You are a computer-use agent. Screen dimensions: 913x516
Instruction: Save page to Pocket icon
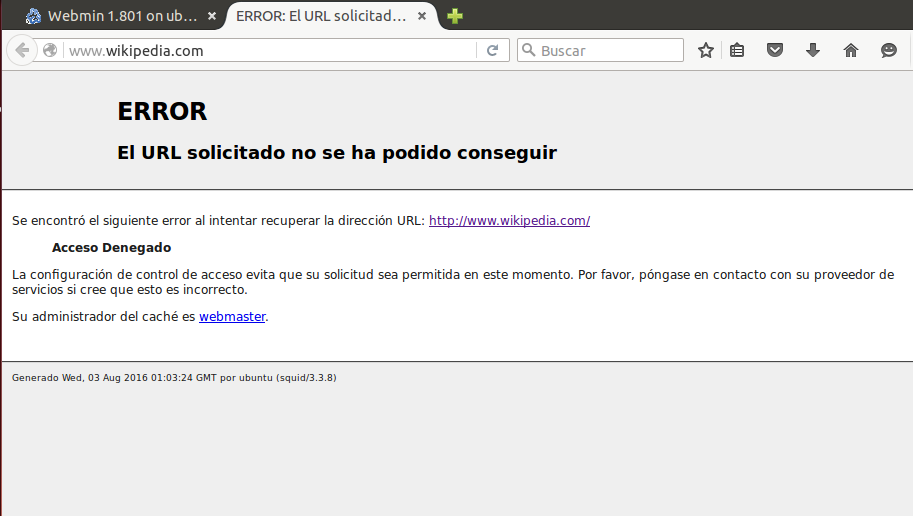coord(775,51)
